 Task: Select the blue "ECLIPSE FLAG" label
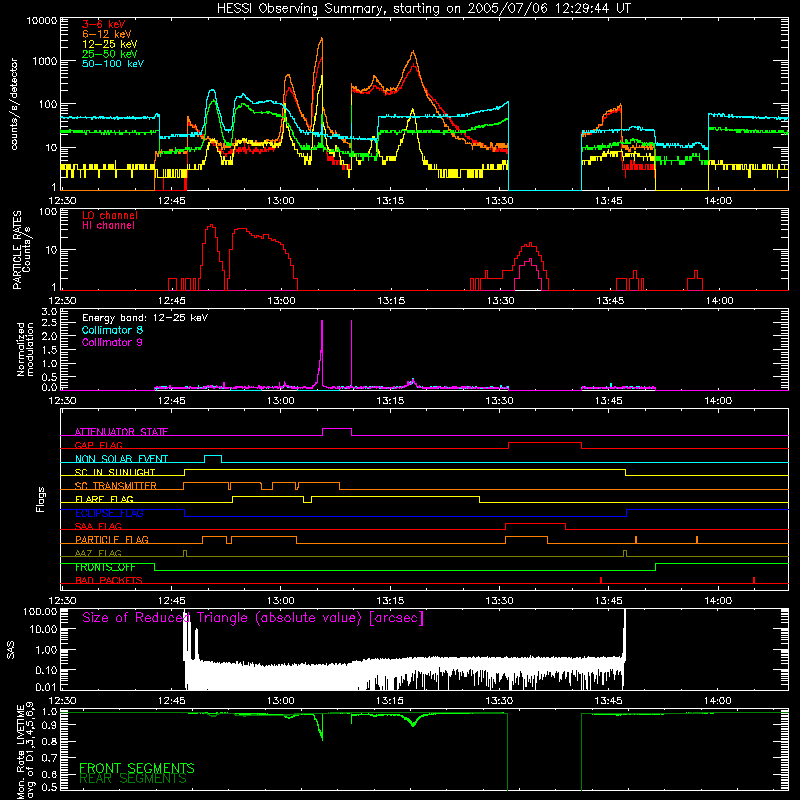pyautogui.click(x=109, y=513)
